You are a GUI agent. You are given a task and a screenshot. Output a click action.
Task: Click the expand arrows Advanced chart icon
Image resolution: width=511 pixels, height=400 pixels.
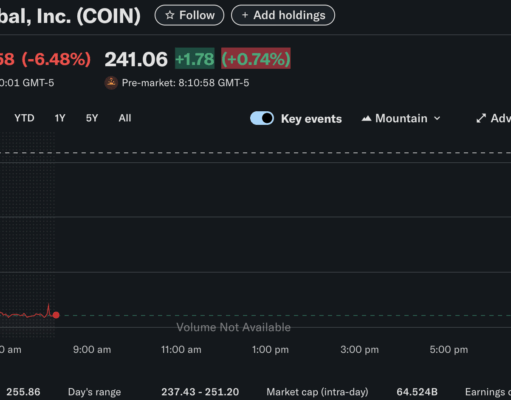coord(481,118)
